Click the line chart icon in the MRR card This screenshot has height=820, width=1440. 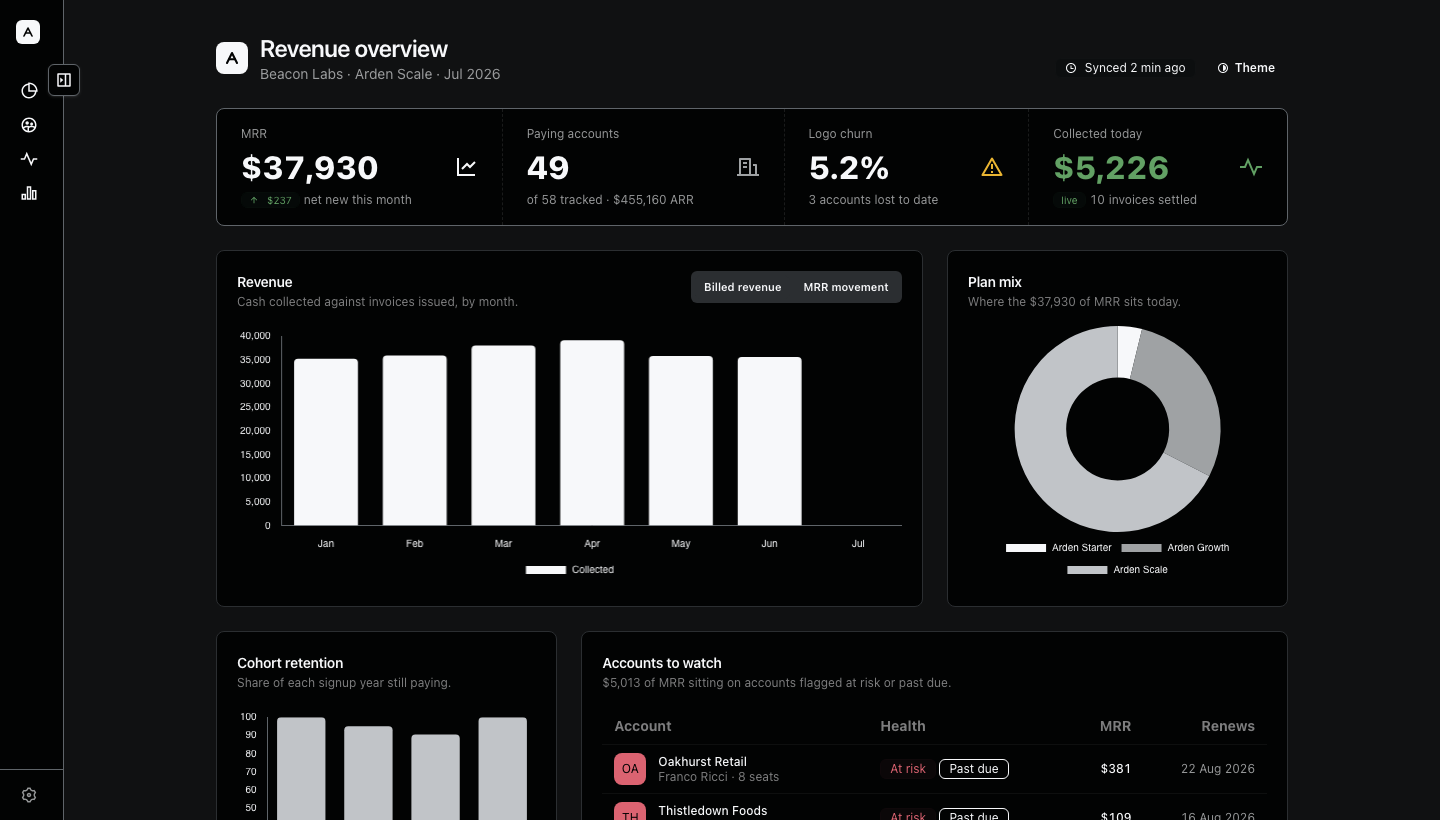pos(466,167)
